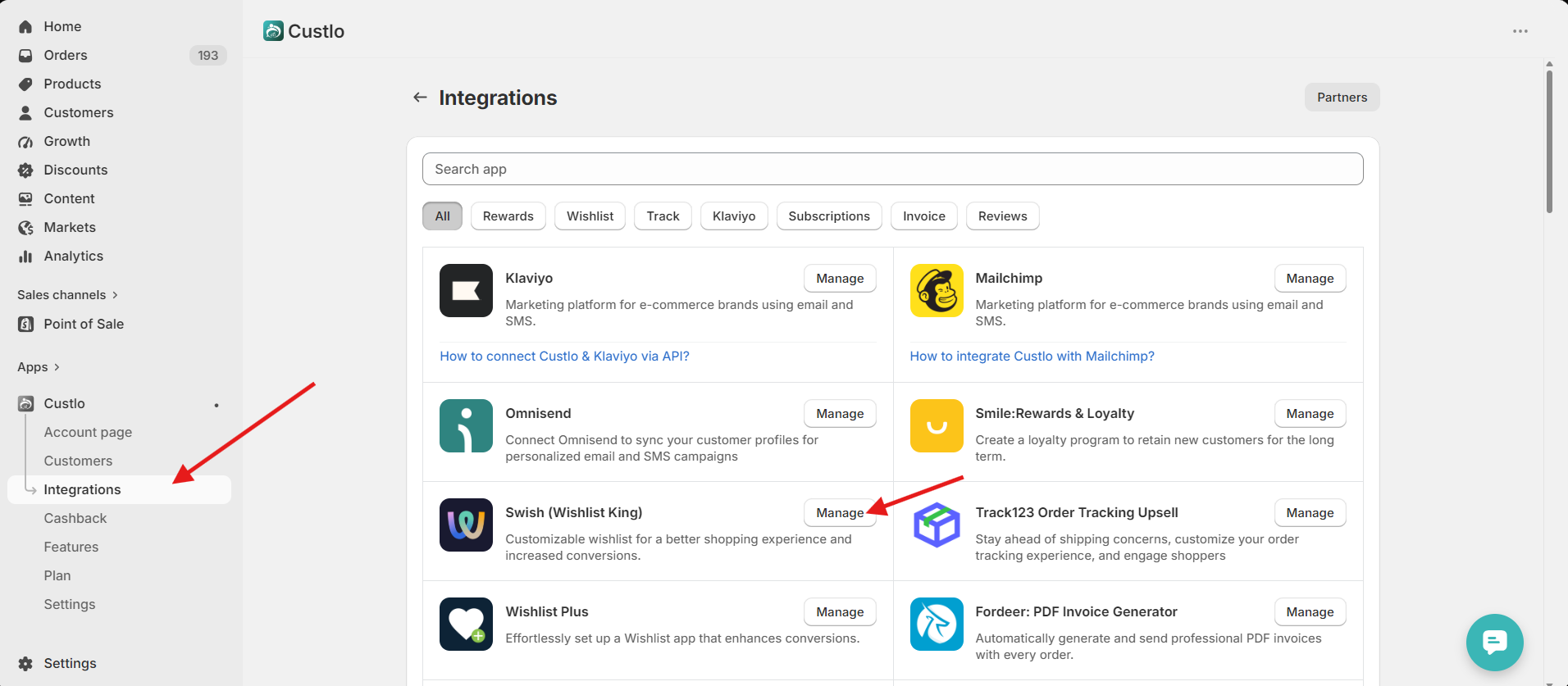The width and height of the screenshot is (1568, 686).
Task: Click the Customers person icon
Action: tap(25, 113)
